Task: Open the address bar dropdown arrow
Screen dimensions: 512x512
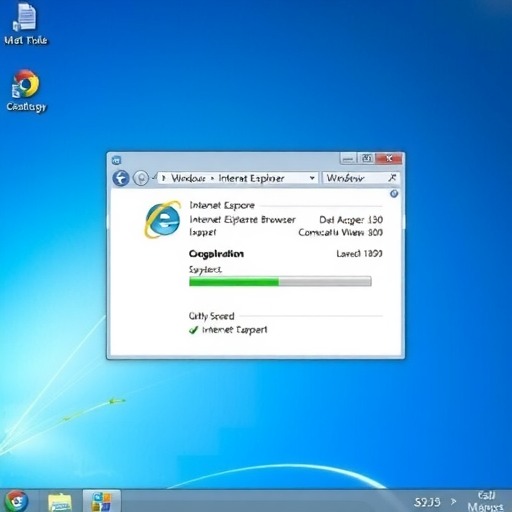Action: 312,178
